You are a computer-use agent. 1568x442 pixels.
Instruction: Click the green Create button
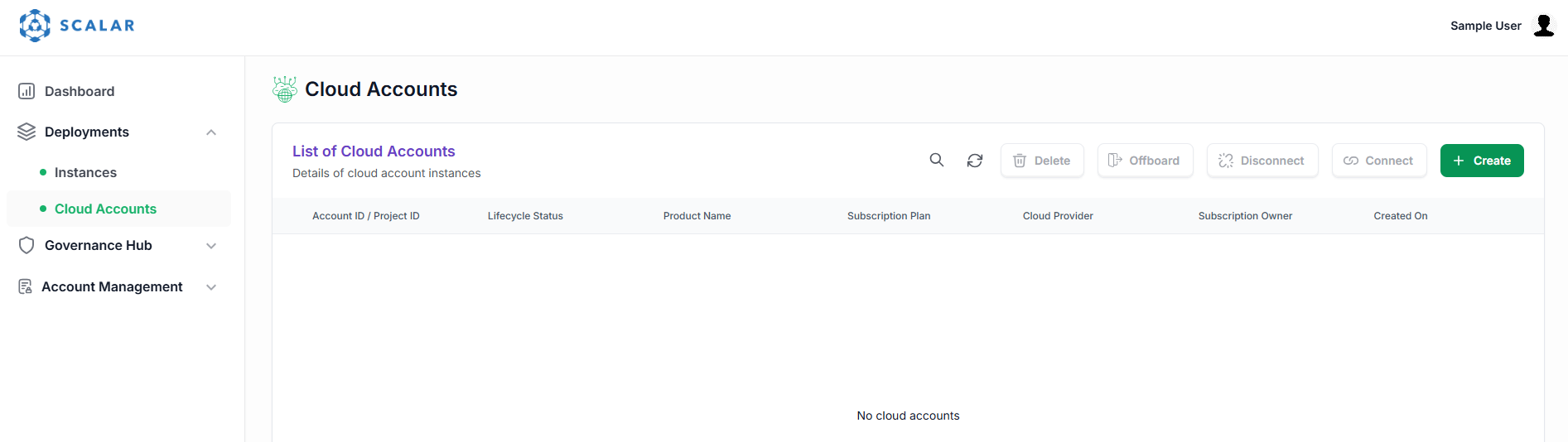tap(1482, 161)
